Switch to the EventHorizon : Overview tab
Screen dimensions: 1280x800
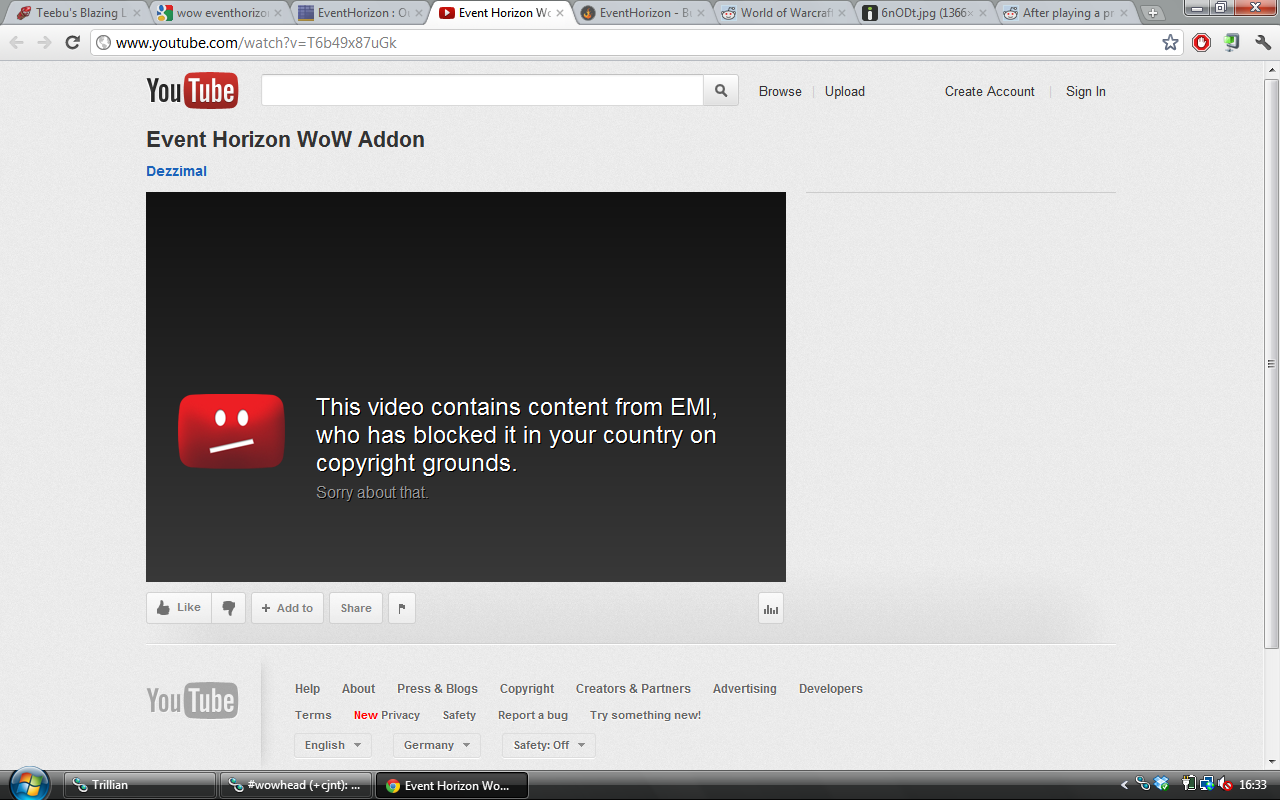(x=355, y=14)
